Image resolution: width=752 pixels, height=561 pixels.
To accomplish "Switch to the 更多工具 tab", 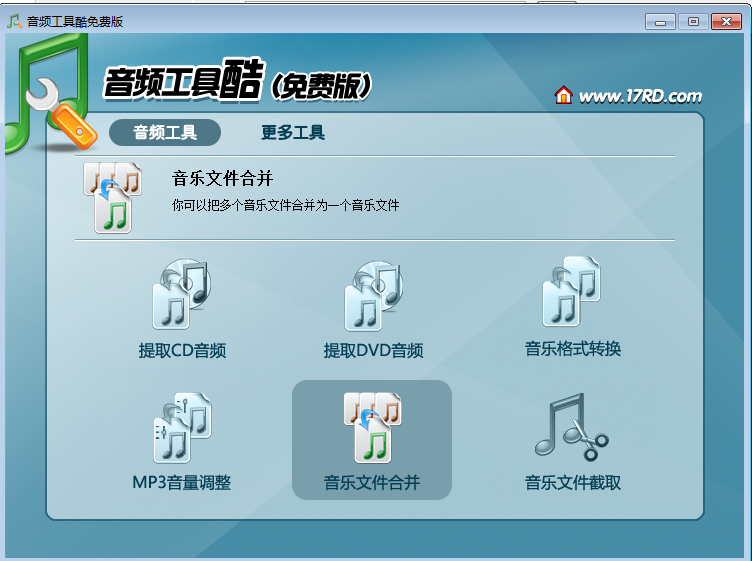I will pos(293,132).
